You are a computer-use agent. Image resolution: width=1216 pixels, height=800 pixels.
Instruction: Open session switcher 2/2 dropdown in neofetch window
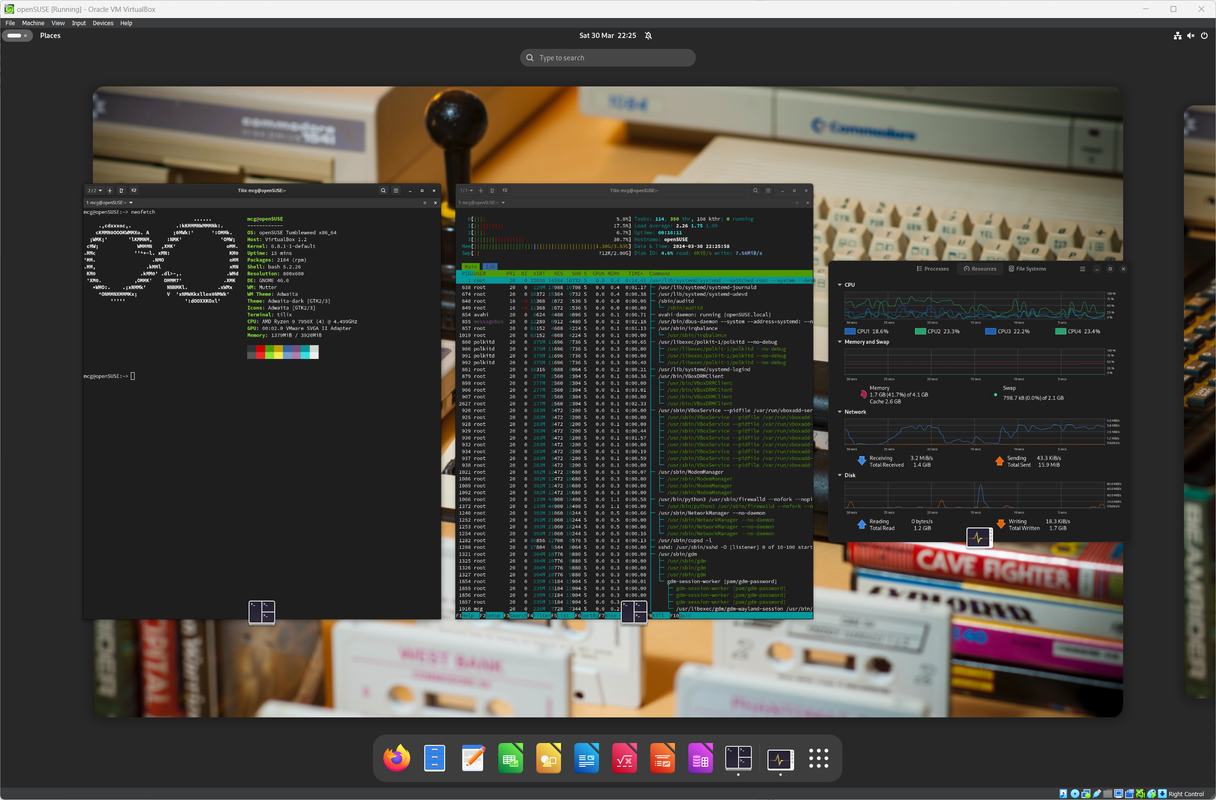95,190
